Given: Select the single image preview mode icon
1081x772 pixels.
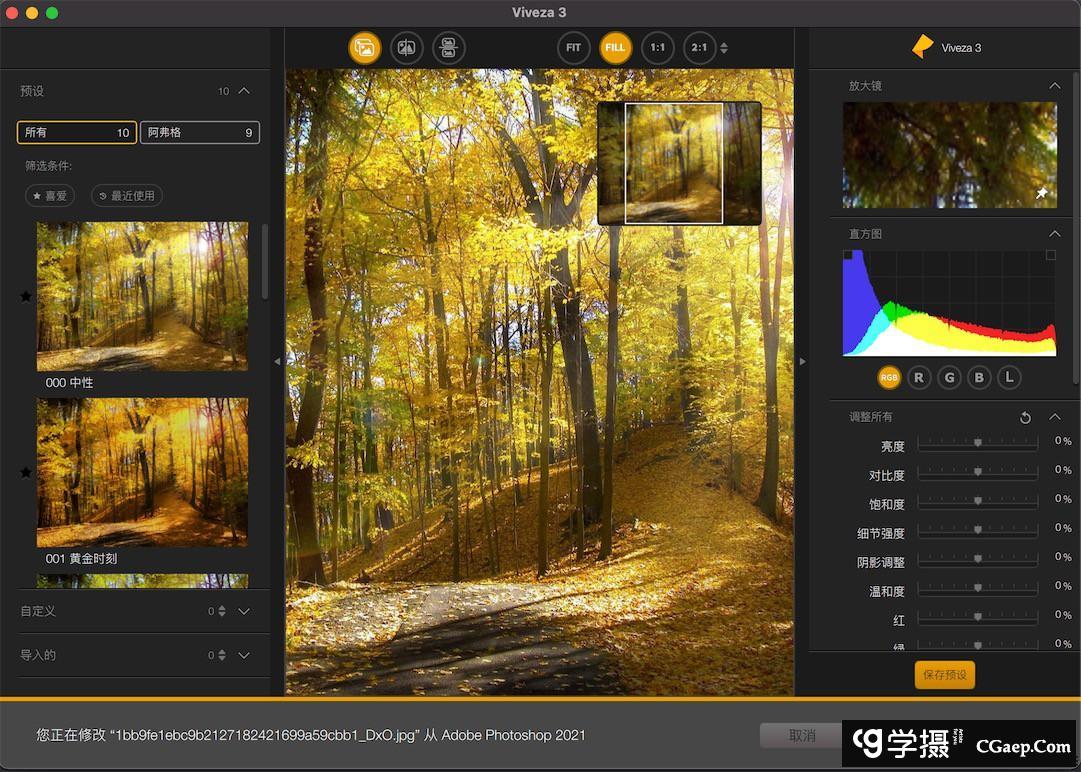Looking at the screenshot, I should [x=365, y=48].
